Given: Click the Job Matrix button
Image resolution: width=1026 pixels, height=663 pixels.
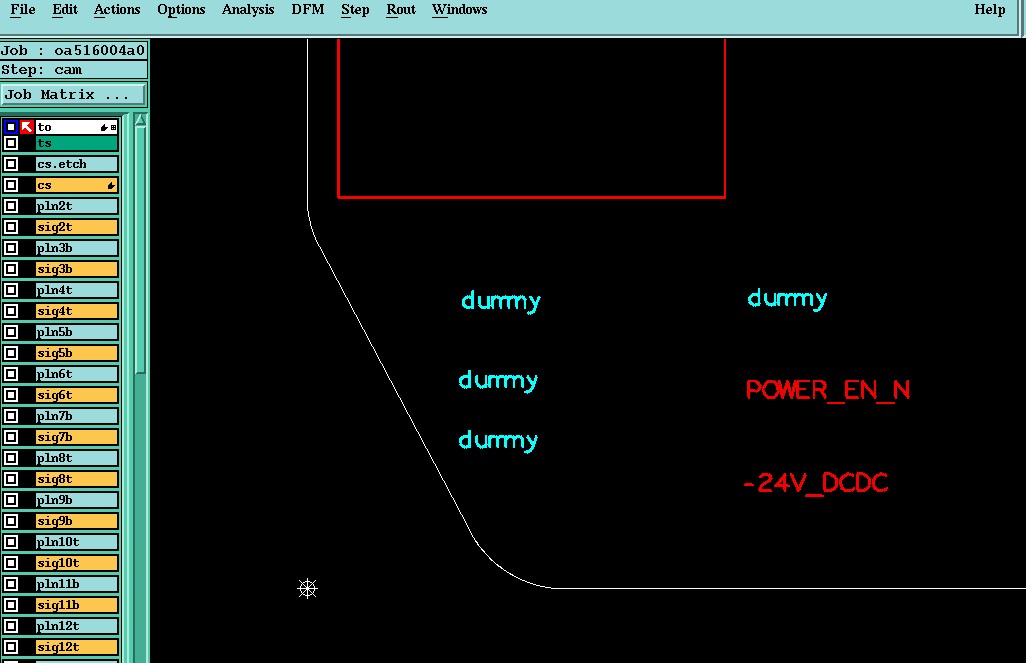Looking at the screenshot, I should [x=73, y=94].
